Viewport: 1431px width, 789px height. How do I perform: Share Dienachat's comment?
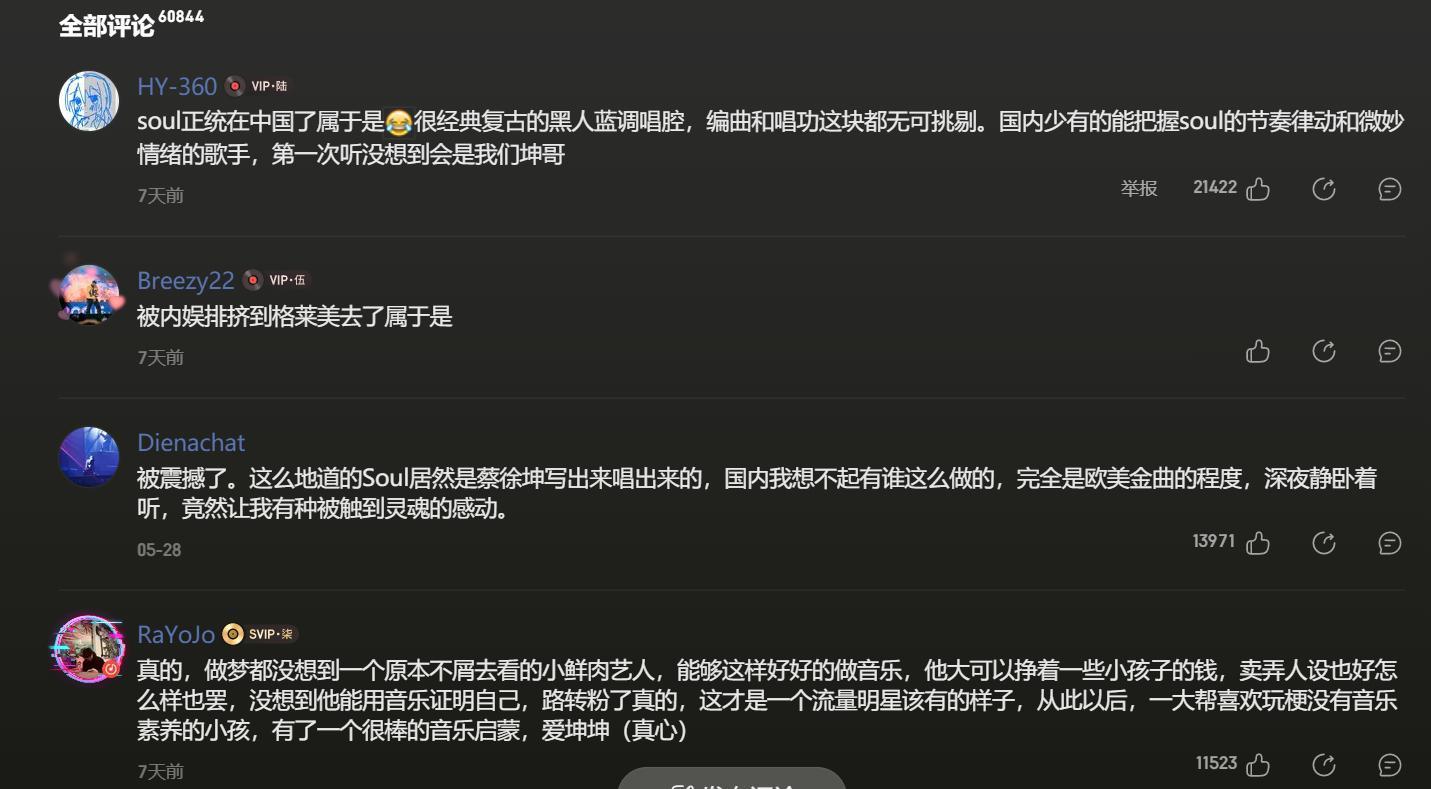pos(1324,543)
